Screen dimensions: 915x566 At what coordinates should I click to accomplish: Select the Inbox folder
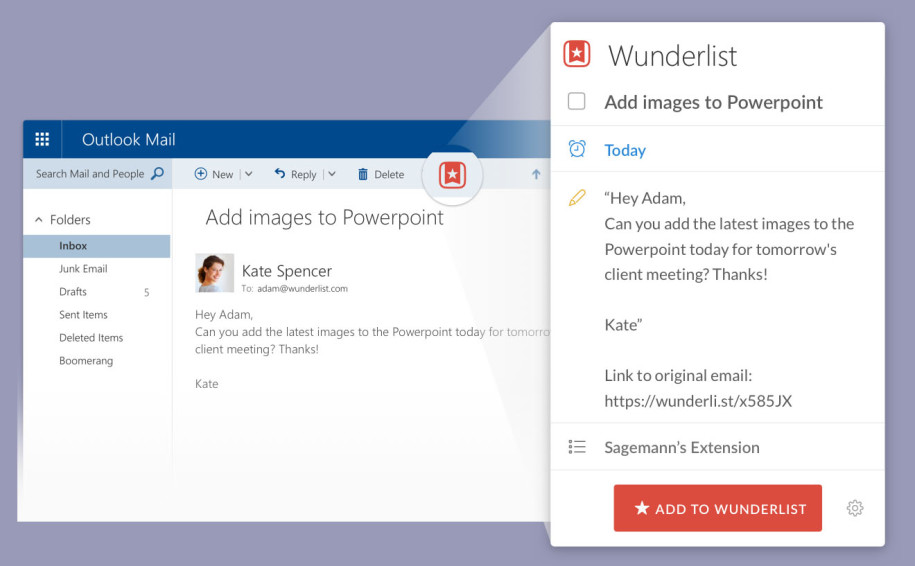coord(97,246)
